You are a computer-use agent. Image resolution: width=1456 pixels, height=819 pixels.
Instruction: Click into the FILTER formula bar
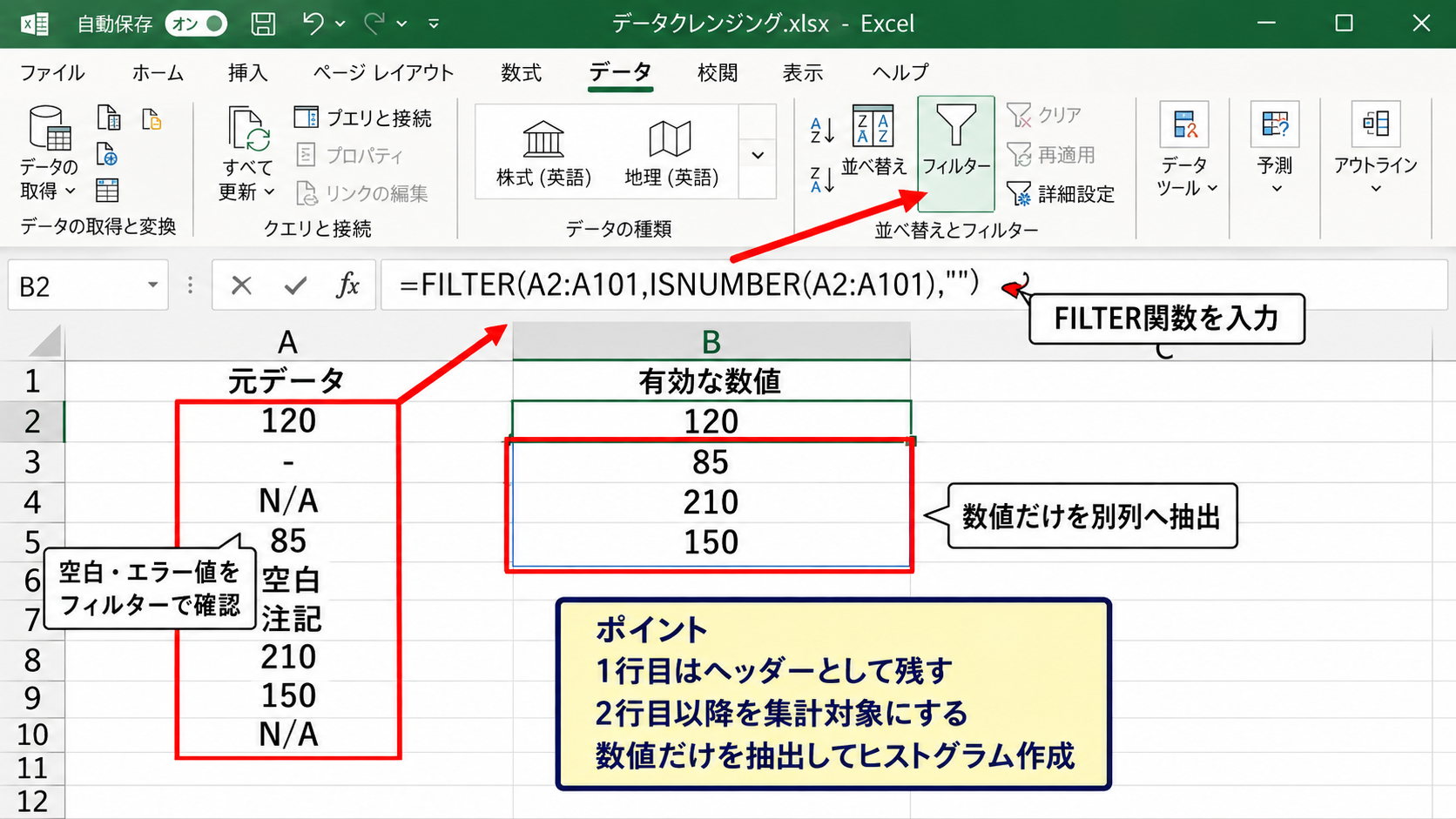(x=914, y=285)
